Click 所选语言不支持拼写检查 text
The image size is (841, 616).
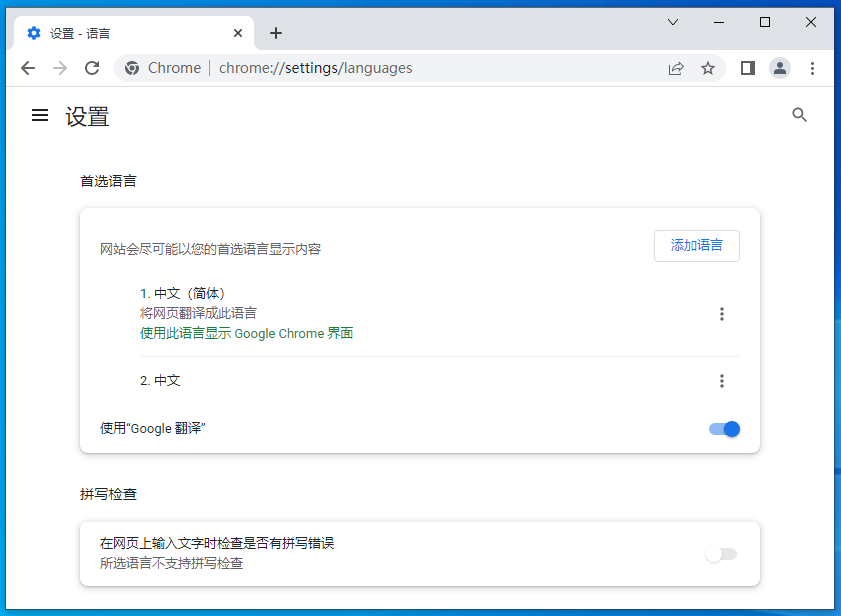click(172, 563)
